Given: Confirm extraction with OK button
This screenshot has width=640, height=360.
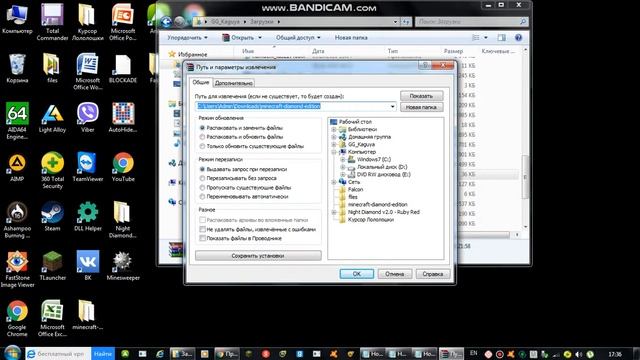Looking at the screenshot, I should [x=357, y=274].
